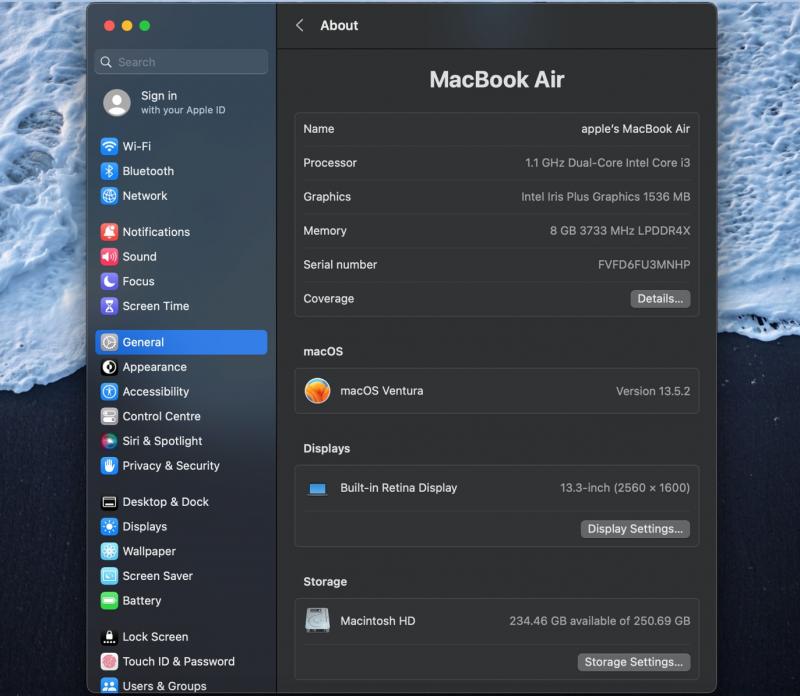The image size is (800, 696).
Task: Open the Network globe icon
Action: (109, 196)
